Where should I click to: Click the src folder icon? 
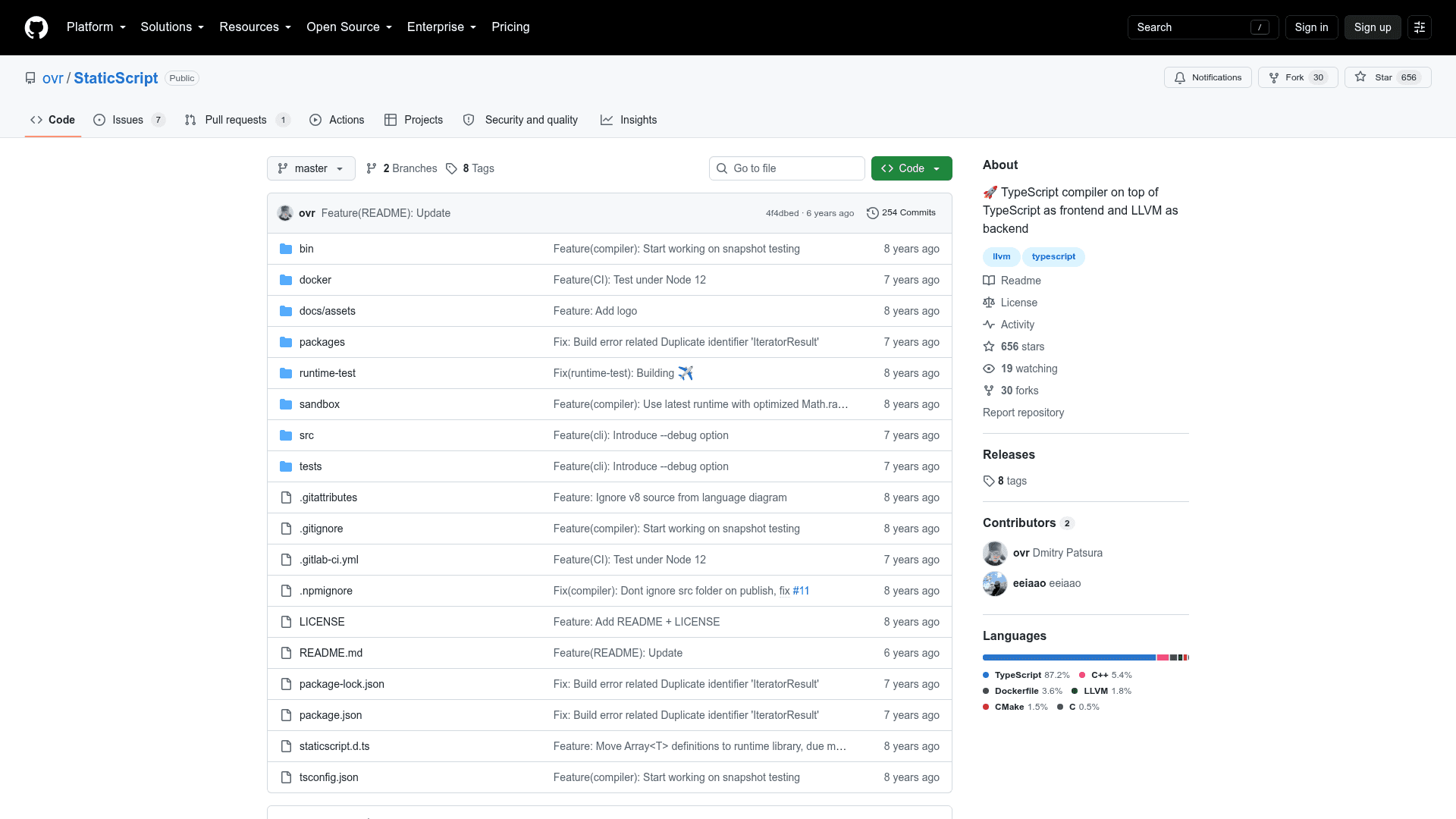click(286, 435)
